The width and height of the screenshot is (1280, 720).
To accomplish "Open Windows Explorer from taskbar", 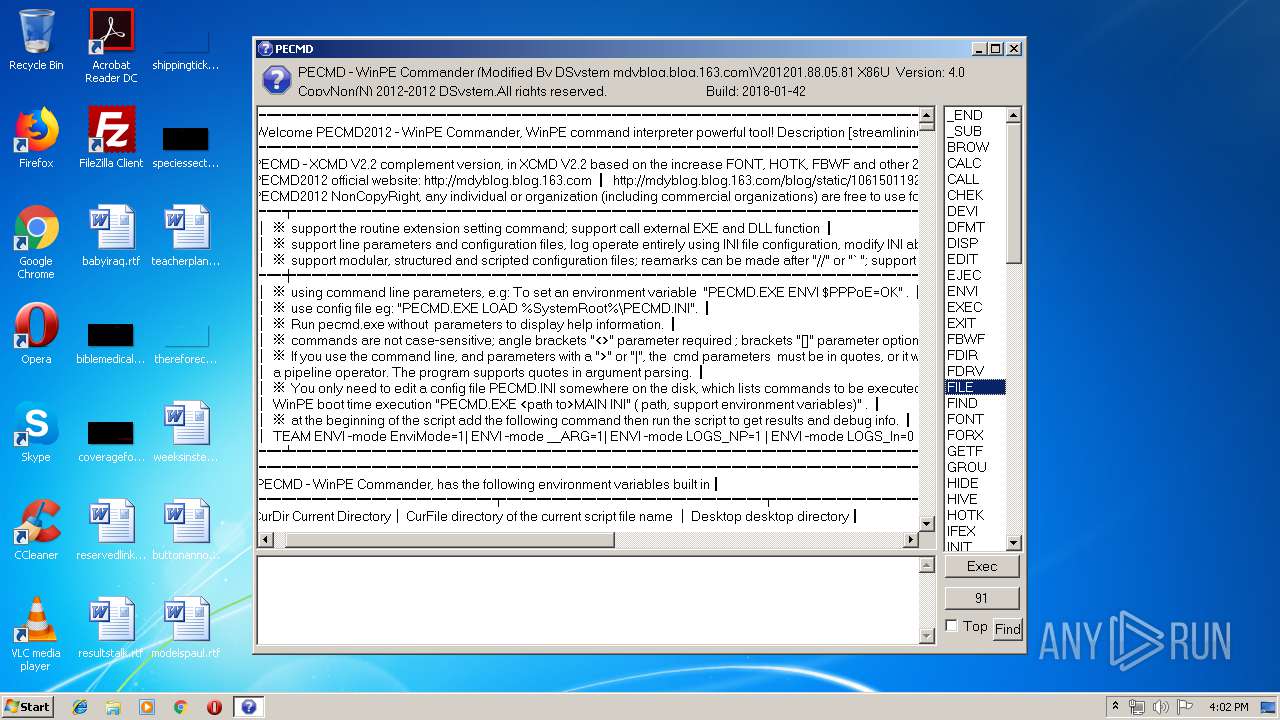I will coord(113,707).
